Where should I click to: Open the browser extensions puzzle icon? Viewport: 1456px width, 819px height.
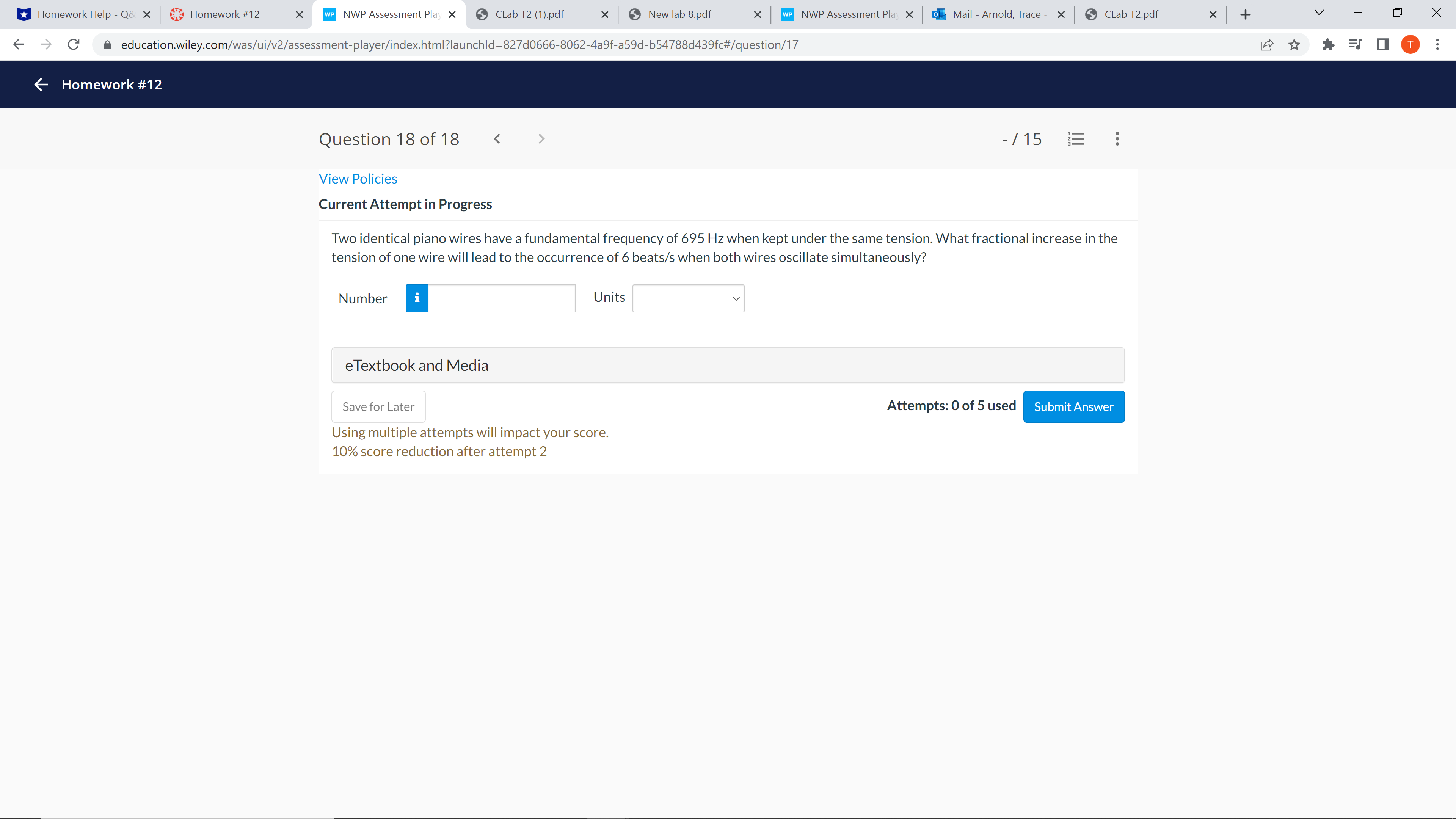point(1328,45)
